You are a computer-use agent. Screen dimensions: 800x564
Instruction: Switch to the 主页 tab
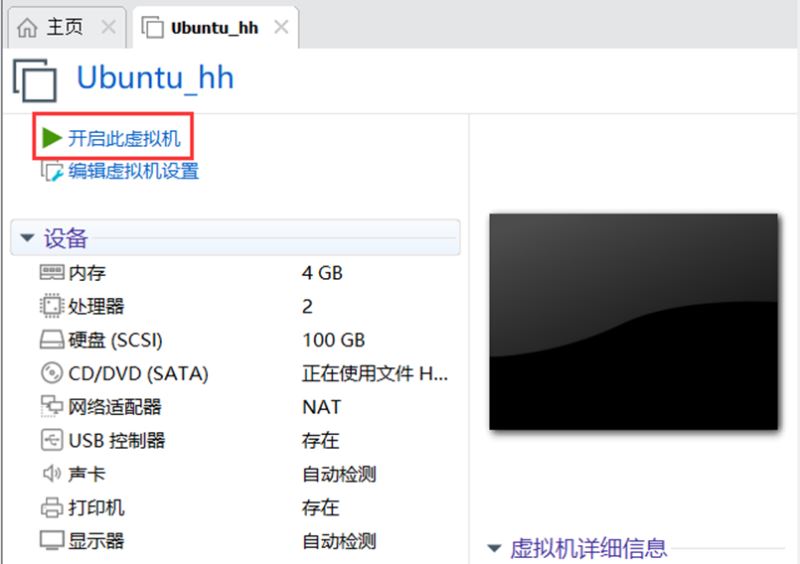tap(66, 28)
